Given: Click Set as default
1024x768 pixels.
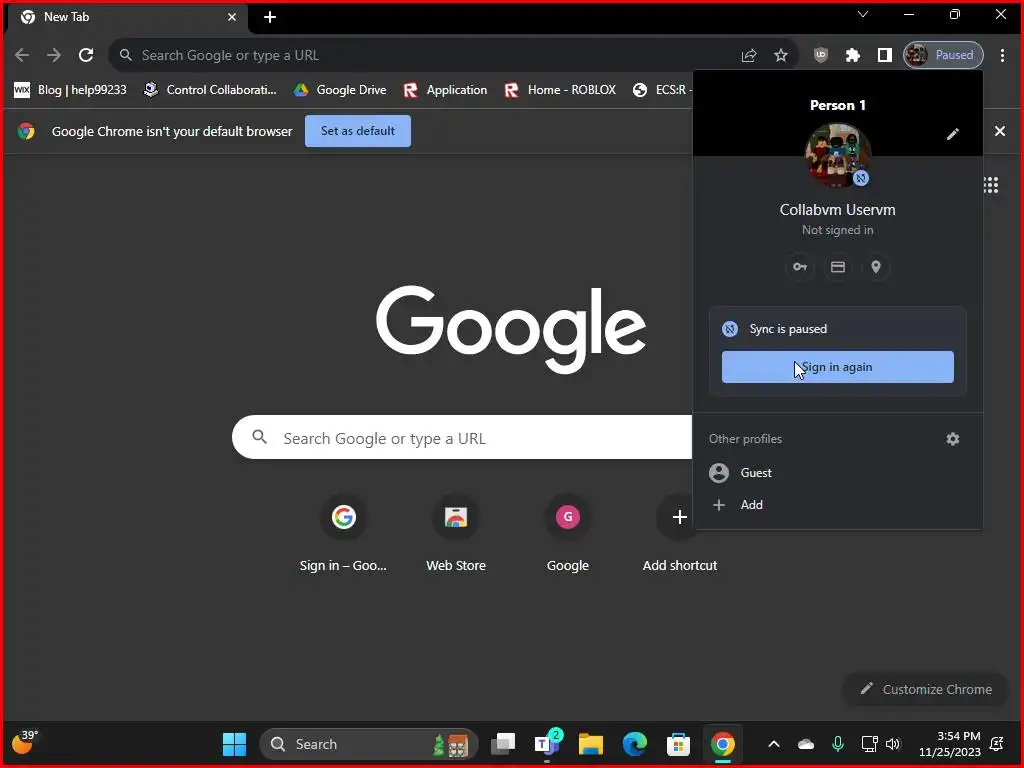Looking at the screenshot, I should pos(358,131).
